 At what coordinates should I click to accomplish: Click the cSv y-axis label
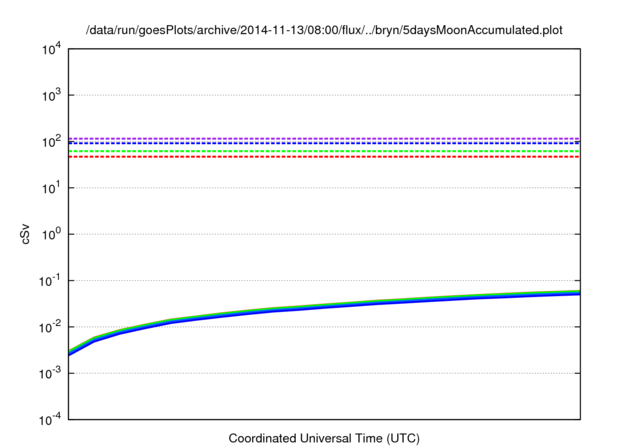click(26, 234)
